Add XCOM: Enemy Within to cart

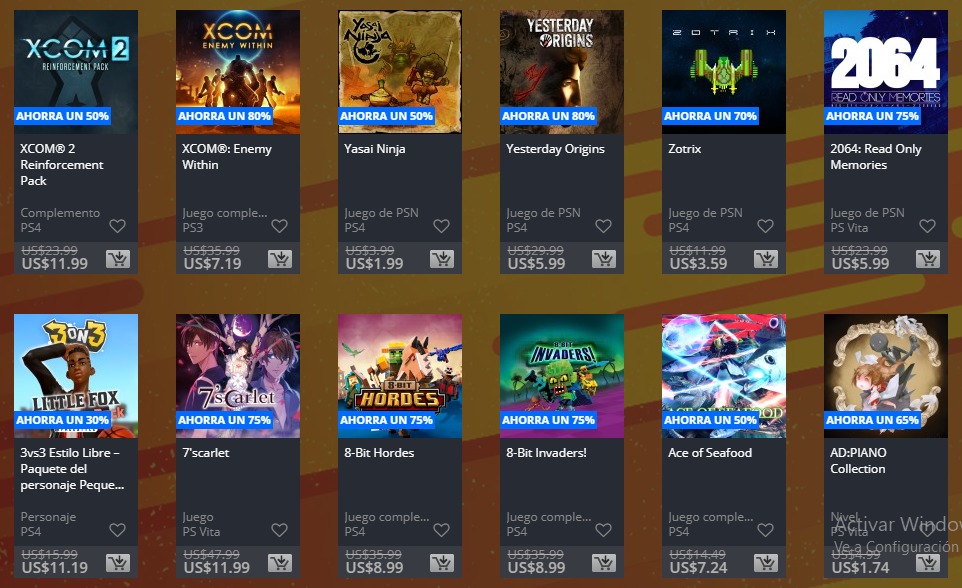point(279,259)
